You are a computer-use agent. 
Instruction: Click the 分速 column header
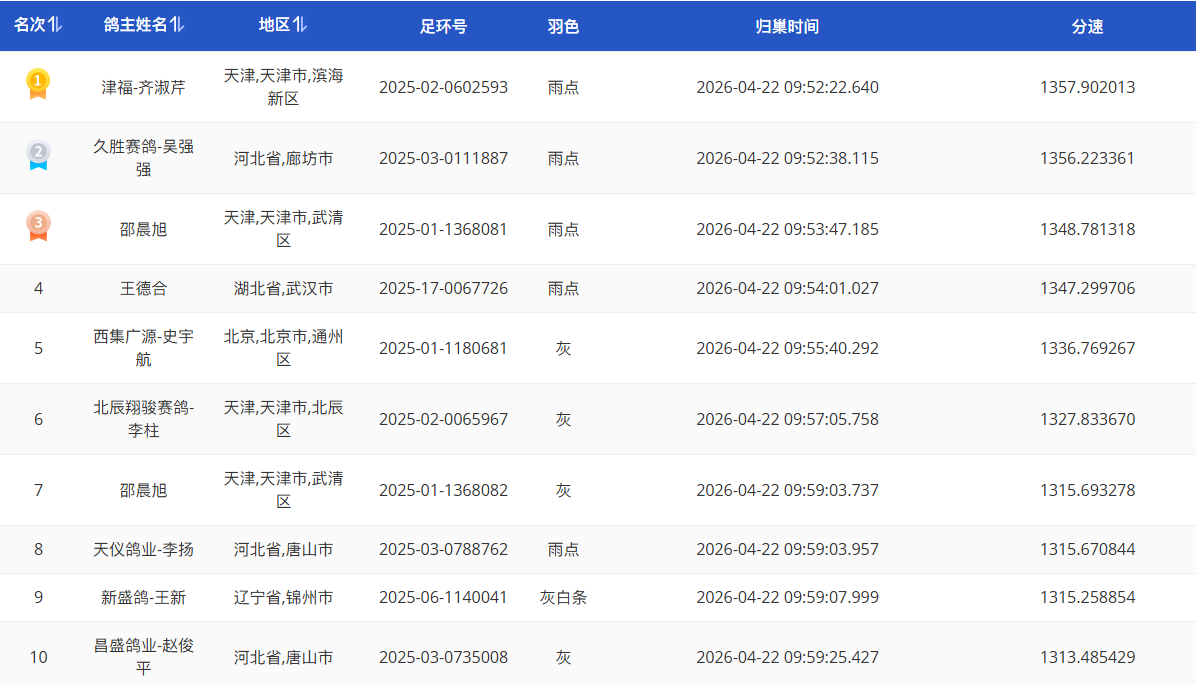click(x=1087, y=27)
